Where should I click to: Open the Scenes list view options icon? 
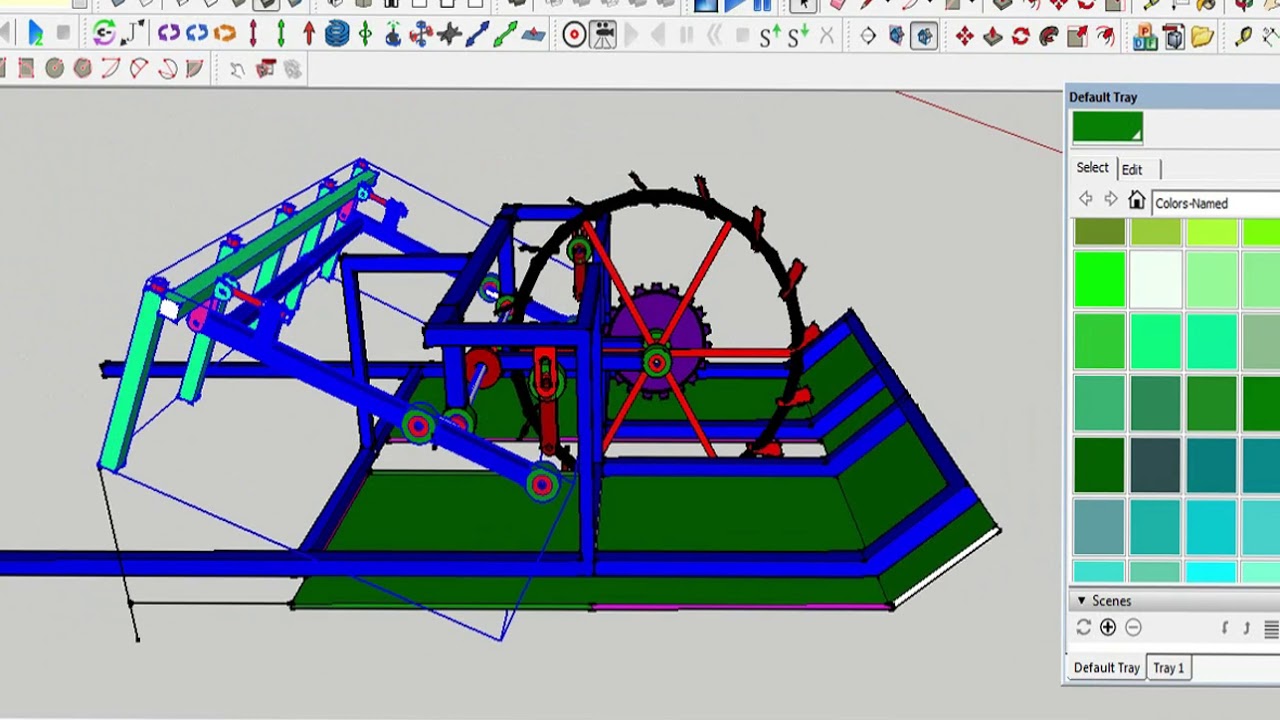(1271, 628)
